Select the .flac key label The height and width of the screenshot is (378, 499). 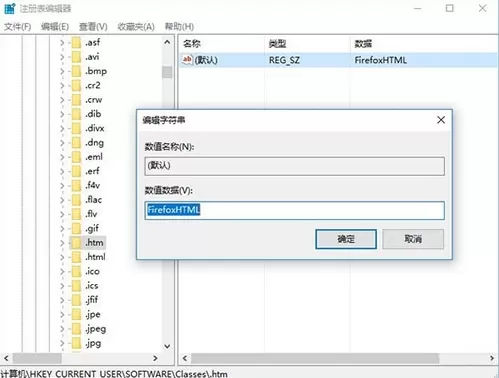point(93,200)
